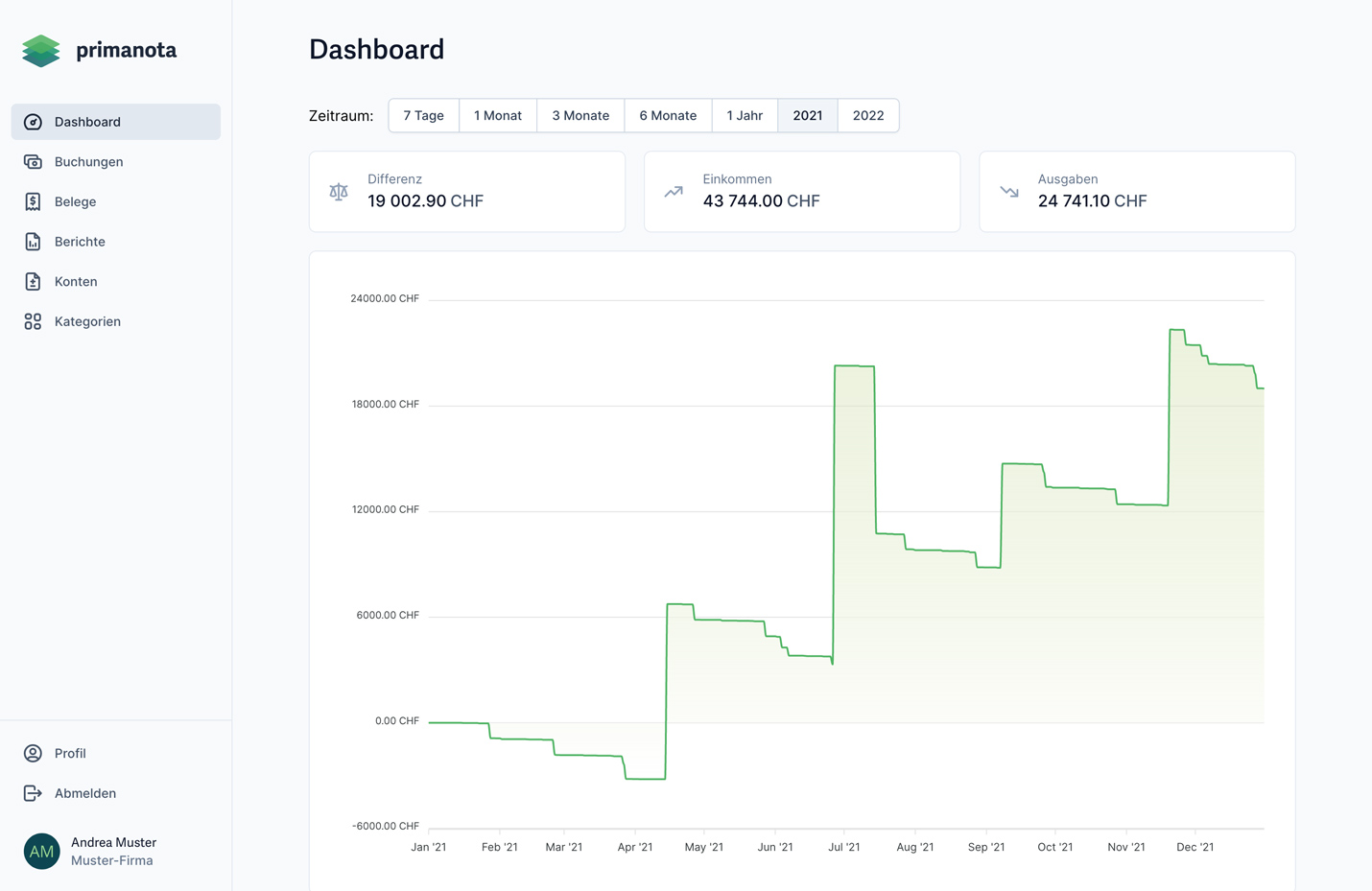The width and height of the screenshot is (1372, 891).
Task: Click the Einkommen summary card
Action: click(x=802, y=192)
